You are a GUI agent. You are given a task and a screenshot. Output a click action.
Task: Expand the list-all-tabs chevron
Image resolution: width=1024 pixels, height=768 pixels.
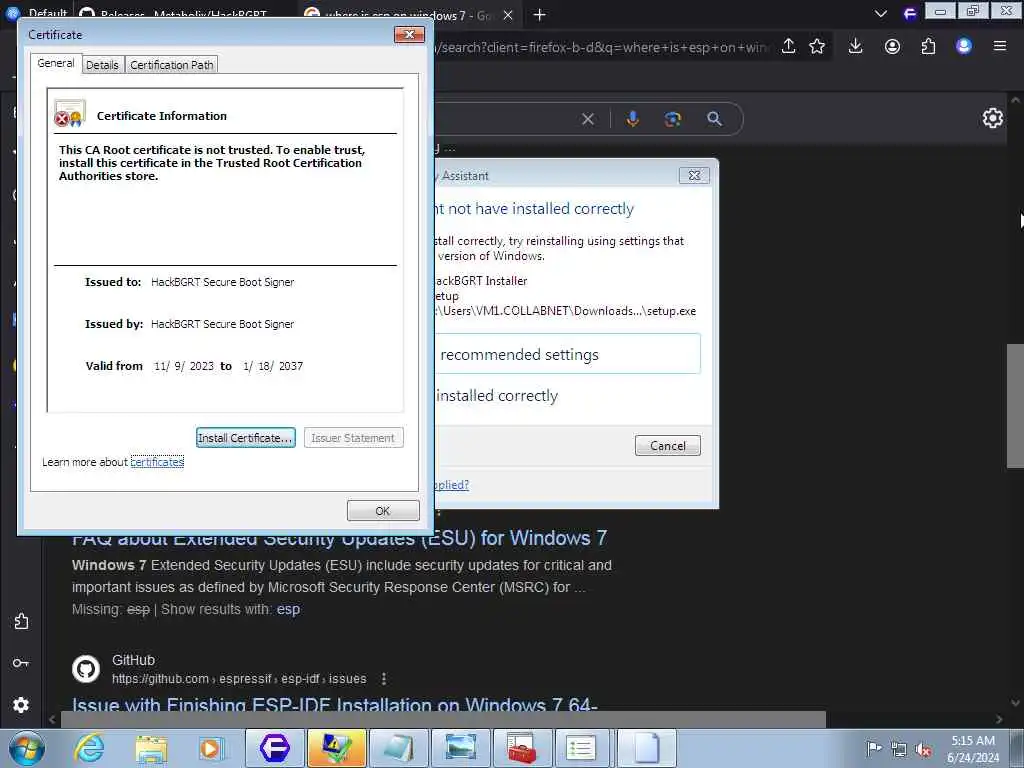pos(880,14)
